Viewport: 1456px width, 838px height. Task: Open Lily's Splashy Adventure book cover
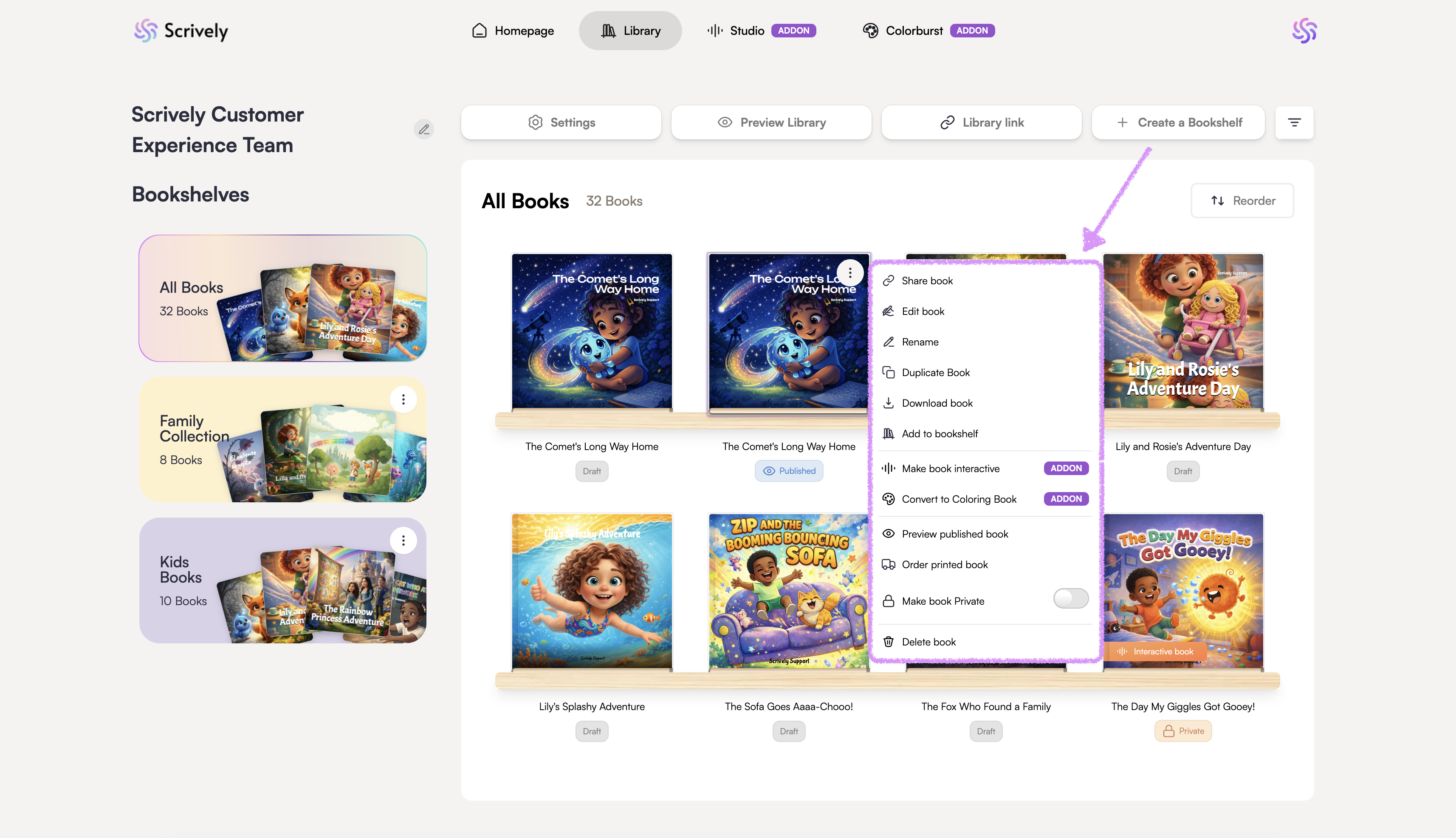coord(591,591)
